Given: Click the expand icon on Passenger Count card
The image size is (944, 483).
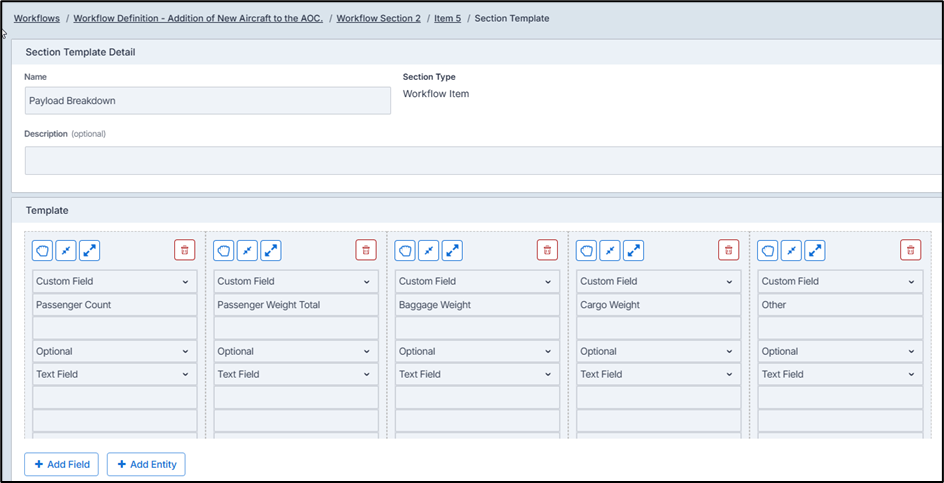Looking at the screenshot, I should pos(89,251).
